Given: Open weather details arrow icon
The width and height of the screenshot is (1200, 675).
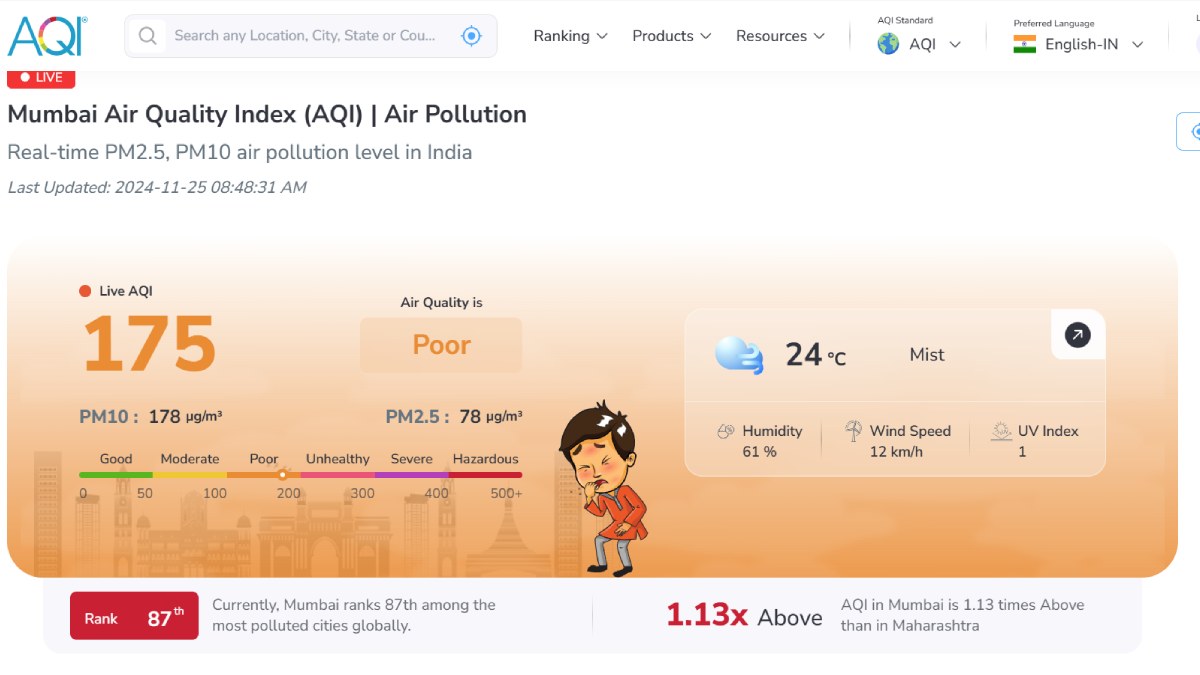Looking at the screenshot, I should pyautogui.click(x=1077, y=335).
